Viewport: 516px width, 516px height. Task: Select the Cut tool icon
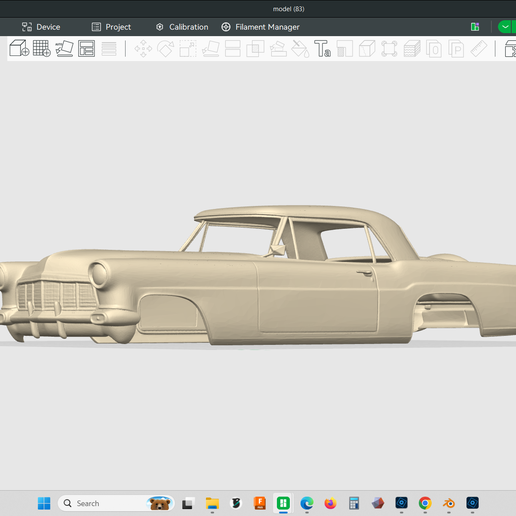coord(233,49)
